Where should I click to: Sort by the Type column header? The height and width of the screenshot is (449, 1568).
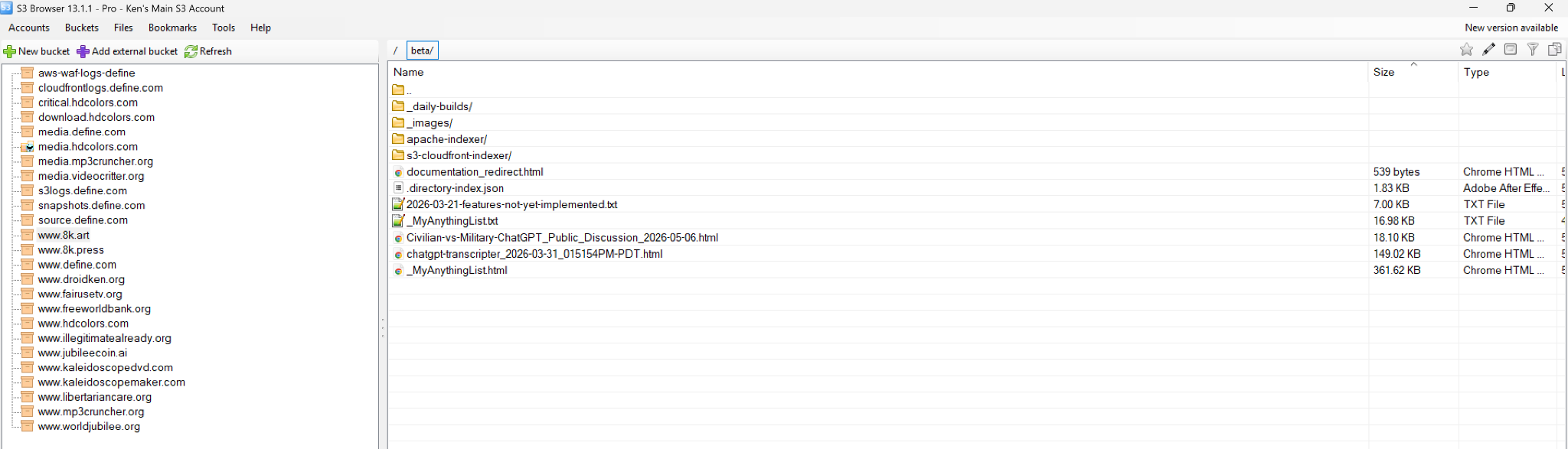click(x=1508, y=72)
